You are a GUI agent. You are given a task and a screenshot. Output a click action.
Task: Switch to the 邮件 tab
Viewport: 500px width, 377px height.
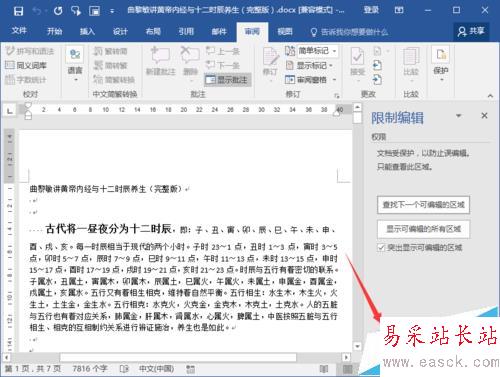(219, 31)
